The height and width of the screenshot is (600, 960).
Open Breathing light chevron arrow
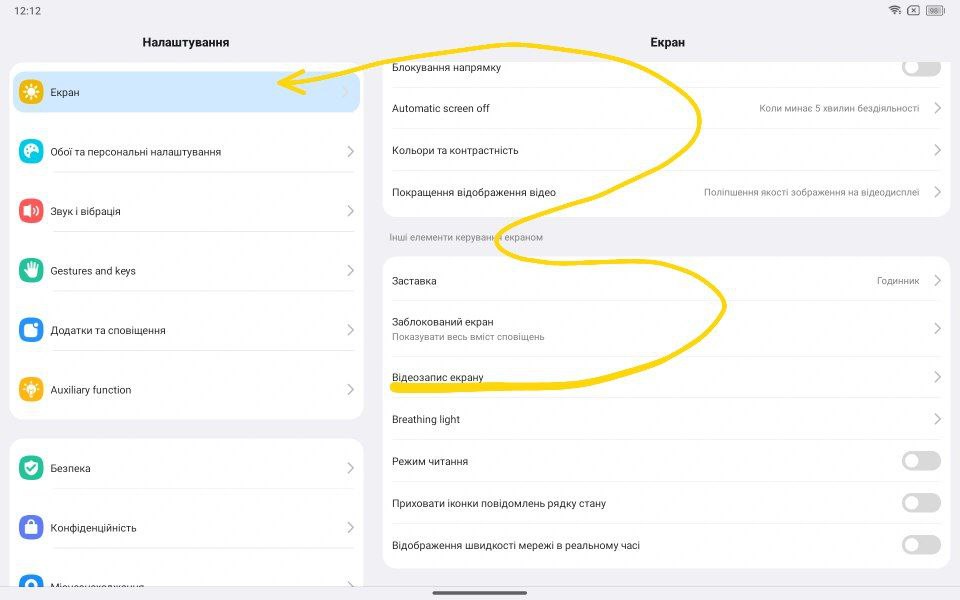(x=937, y=419)
